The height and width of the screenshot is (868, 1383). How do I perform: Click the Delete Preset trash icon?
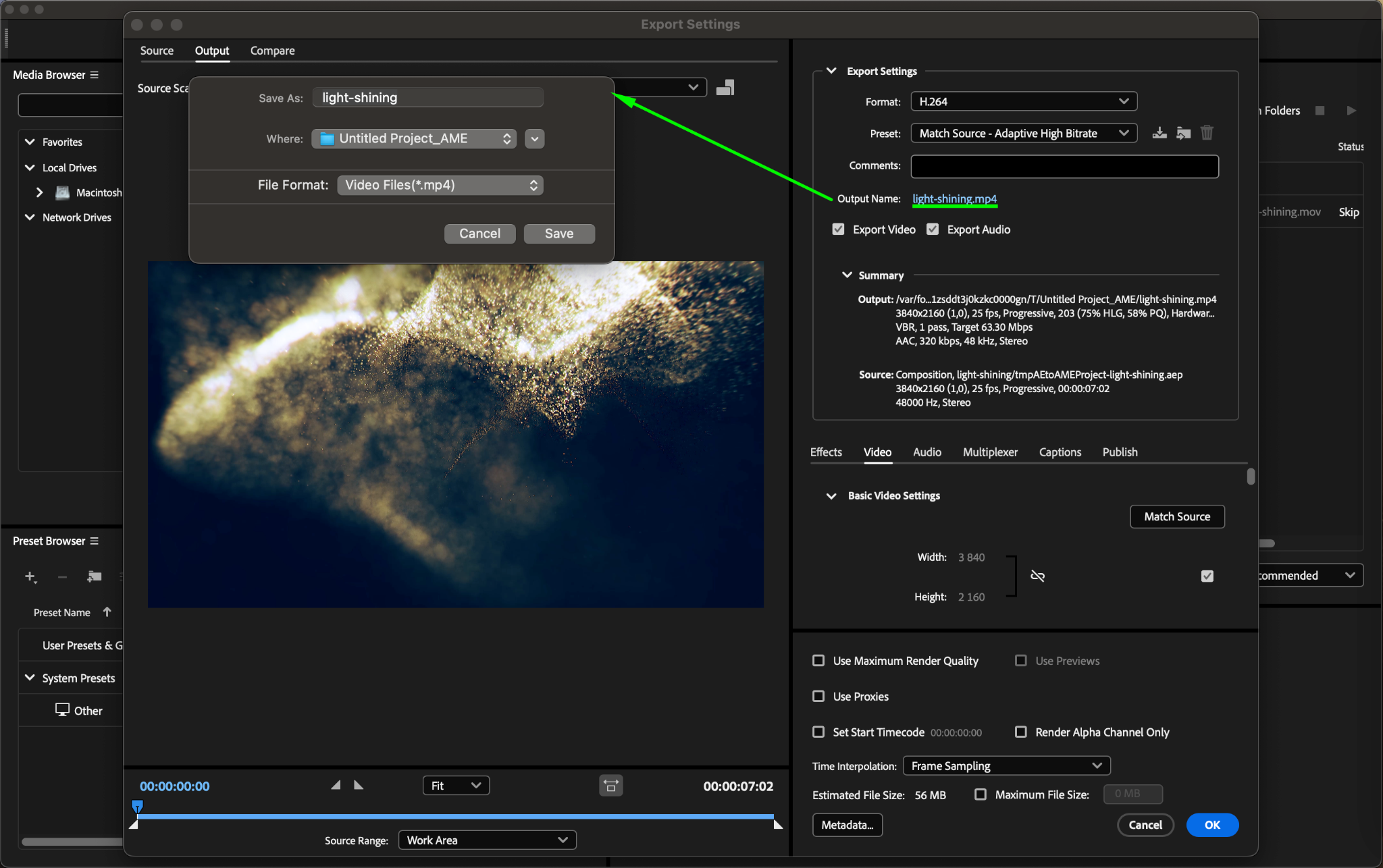(1207, 133)
